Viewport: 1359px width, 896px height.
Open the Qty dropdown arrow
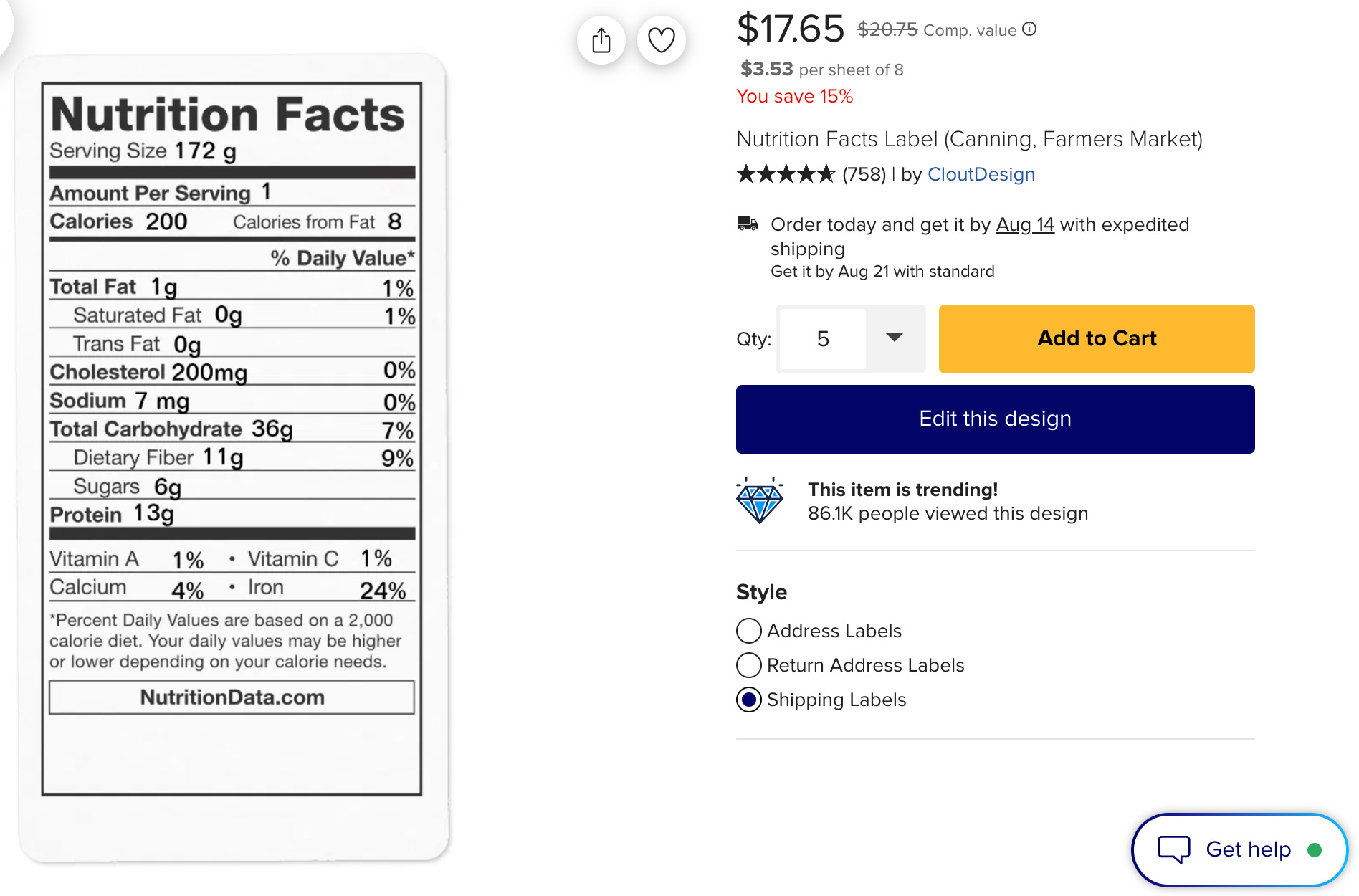point(894,338)
